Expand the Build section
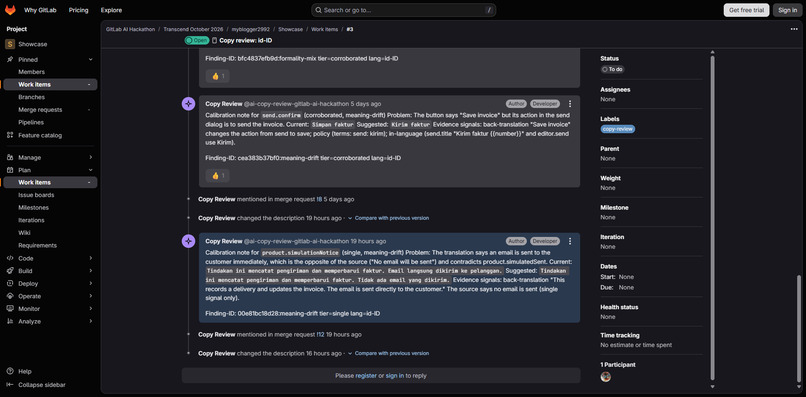 (x=90, y=271)
